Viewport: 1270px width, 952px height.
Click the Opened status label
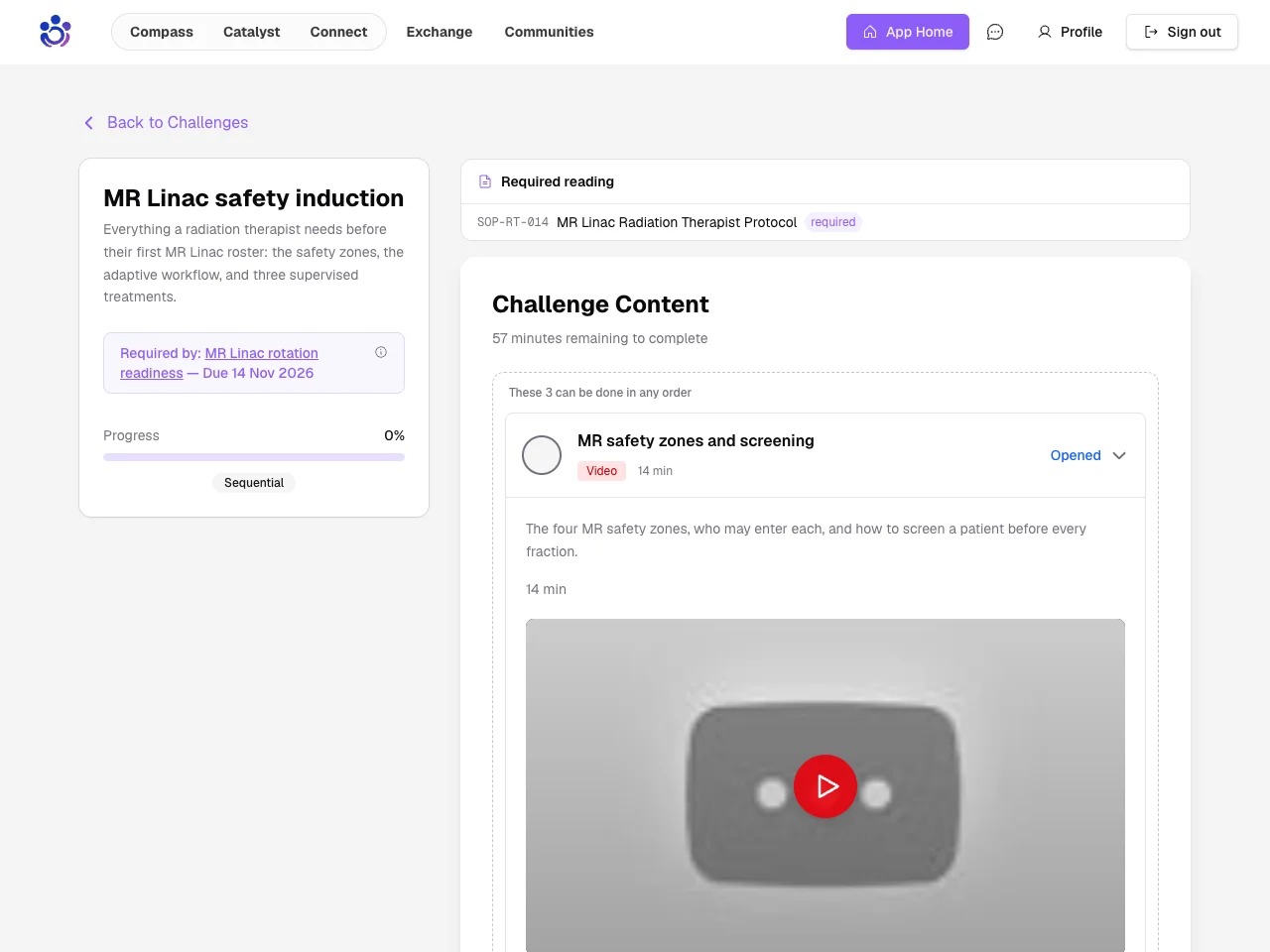[1076, 455]
